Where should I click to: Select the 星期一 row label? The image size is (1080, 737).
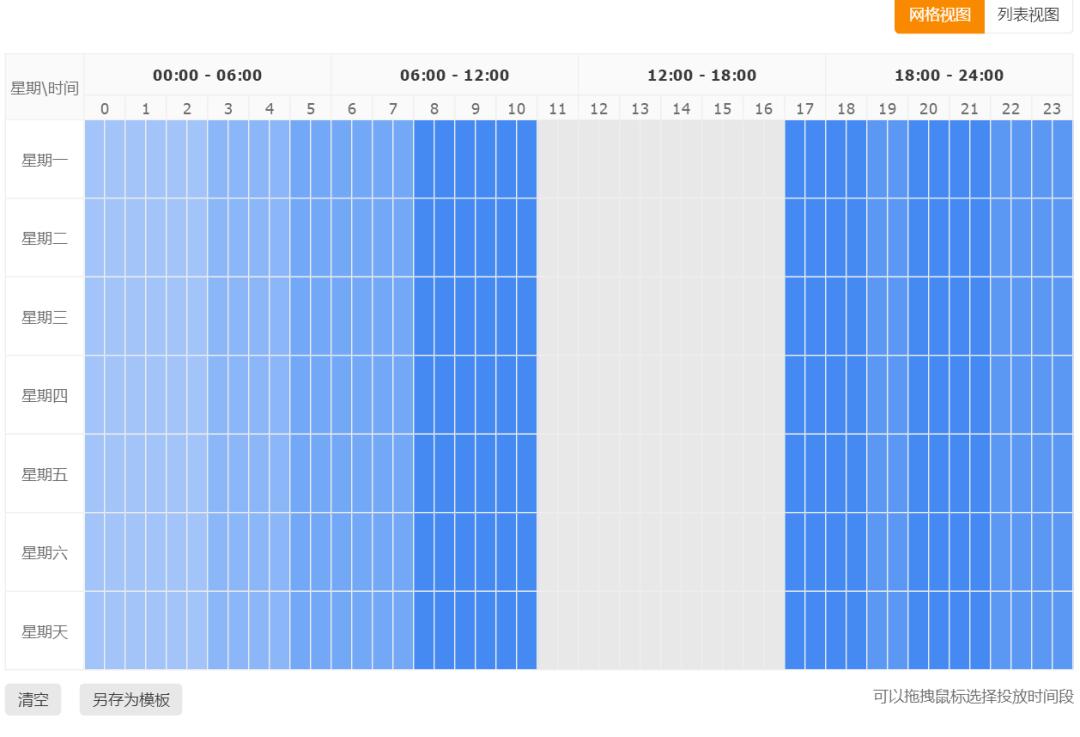(45, 159)
